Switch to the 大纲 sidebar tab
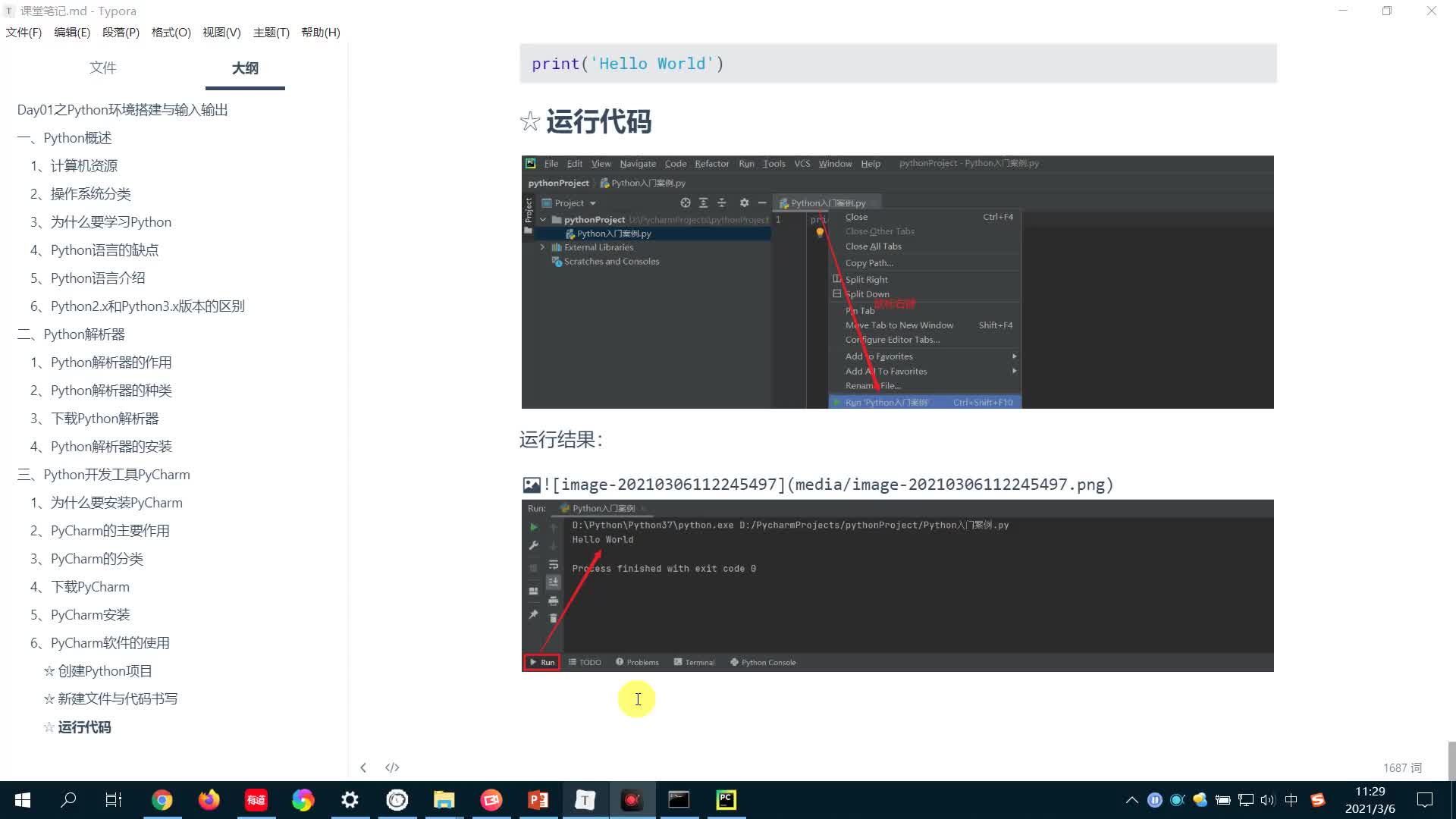1456x819 pixels. pos(245,68)
